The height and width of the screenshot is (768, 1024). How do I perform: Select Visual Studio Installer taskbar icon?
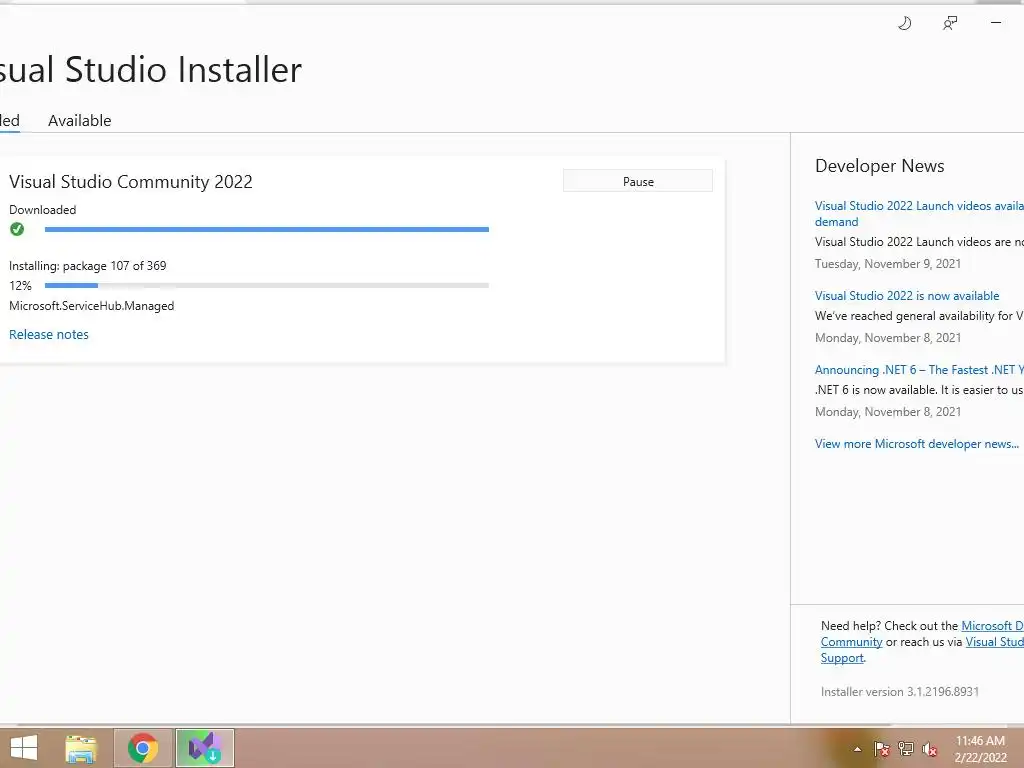click(x=204, y=748)
